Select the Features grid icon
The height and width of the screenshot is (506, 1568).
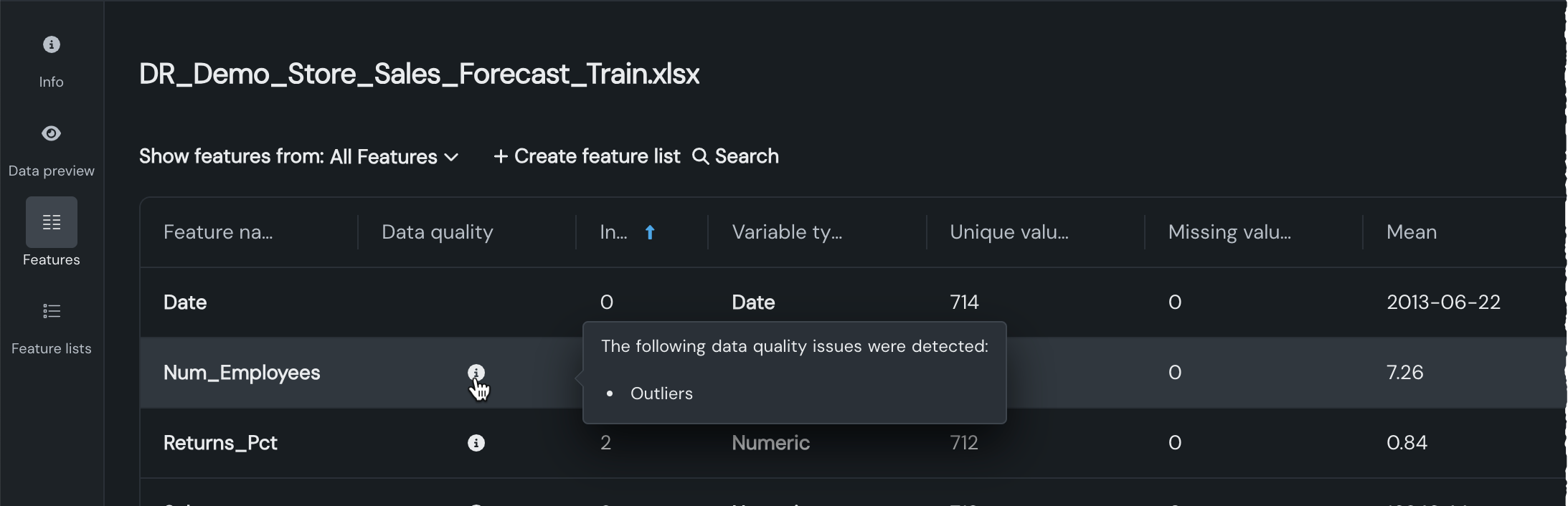coord(51,222)
